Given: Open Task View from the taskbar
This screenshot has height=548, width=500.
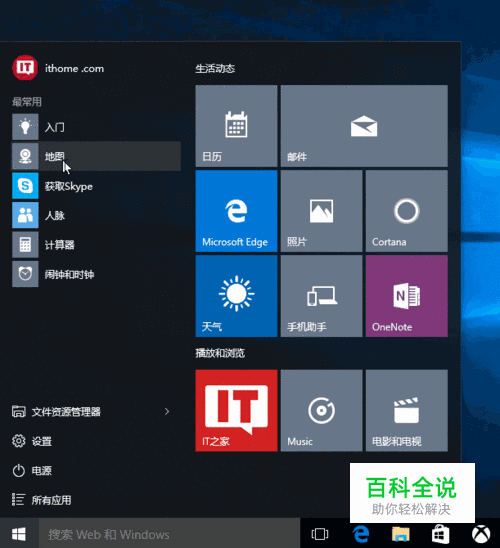Looking at the screenshot, I should tap(320, 534).
